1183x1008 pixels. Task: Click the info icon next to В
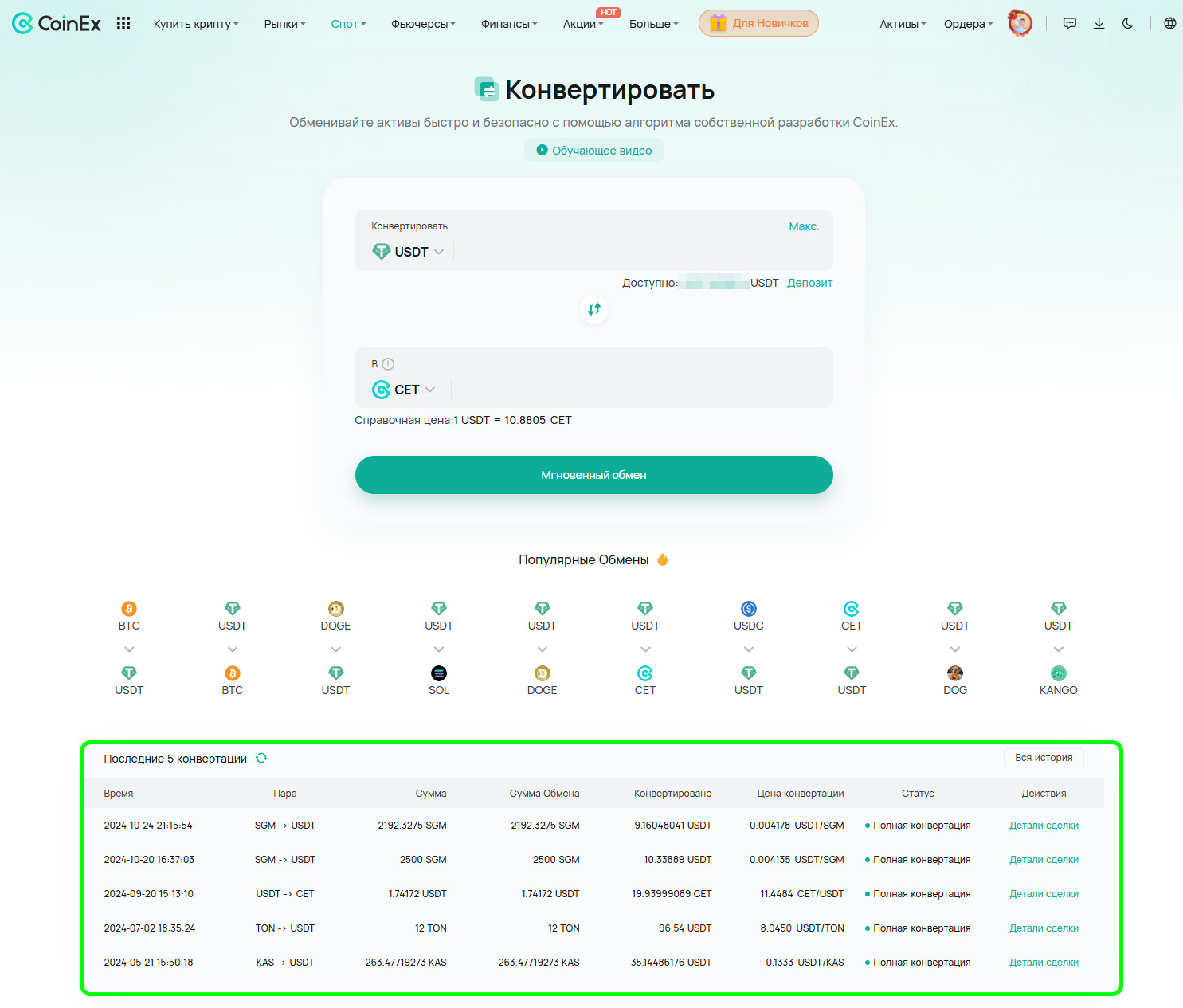coord(388,364)
